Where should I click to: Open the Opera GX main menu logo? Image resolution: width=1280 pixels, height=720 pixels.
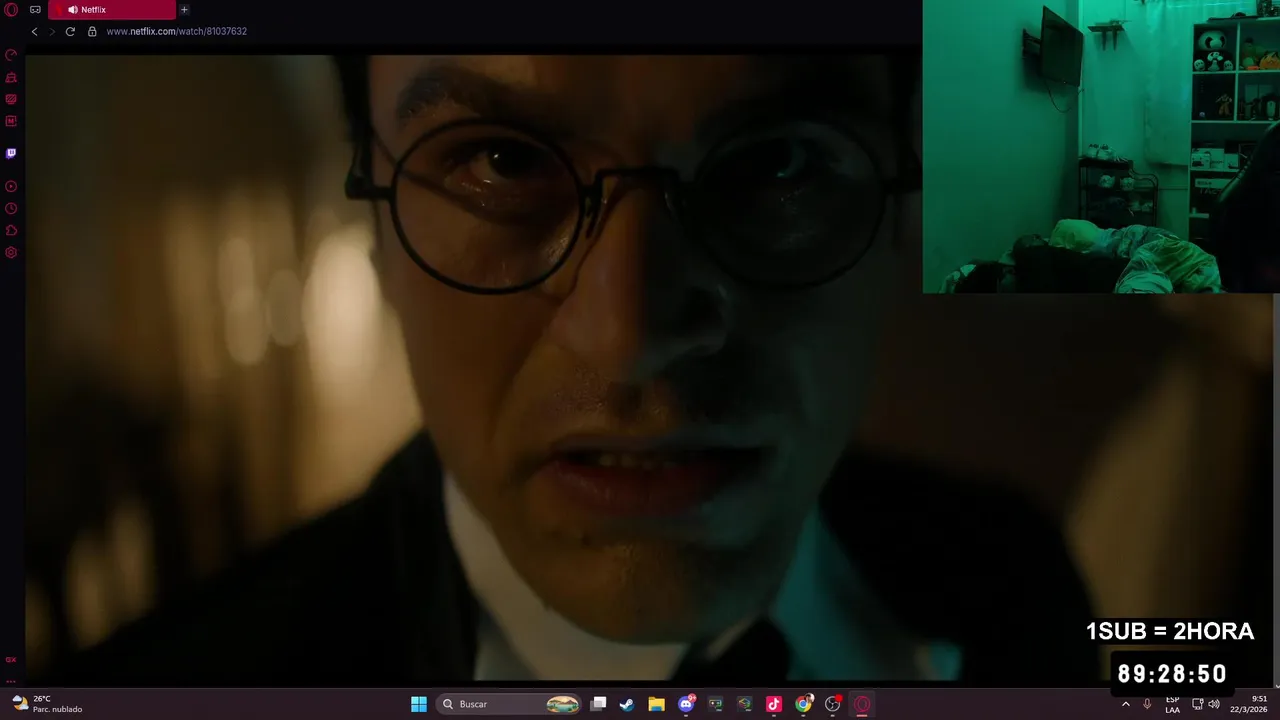(11, 10)
